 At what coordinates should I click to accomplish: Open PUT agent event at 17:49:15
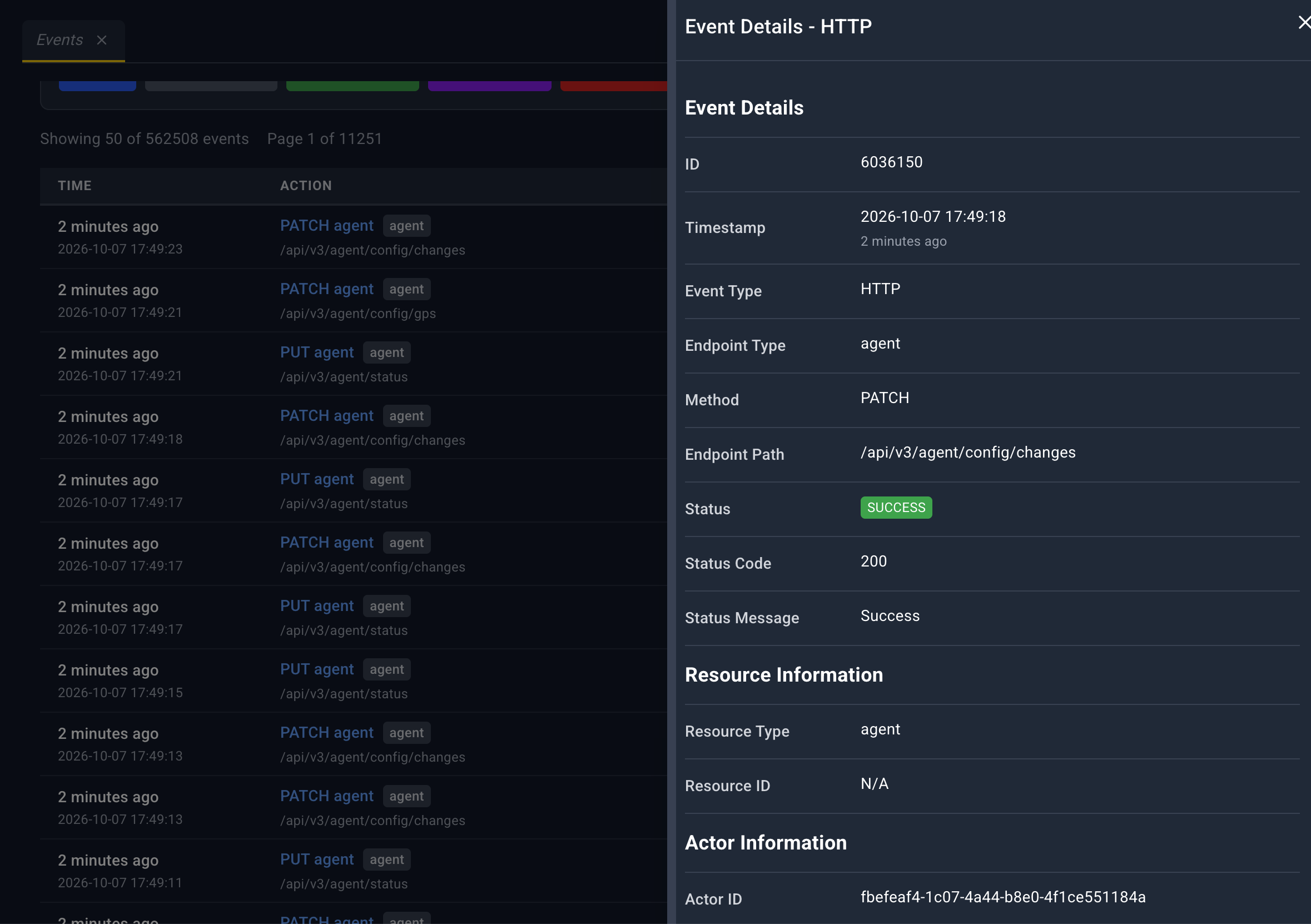click(x=317, y=669)
